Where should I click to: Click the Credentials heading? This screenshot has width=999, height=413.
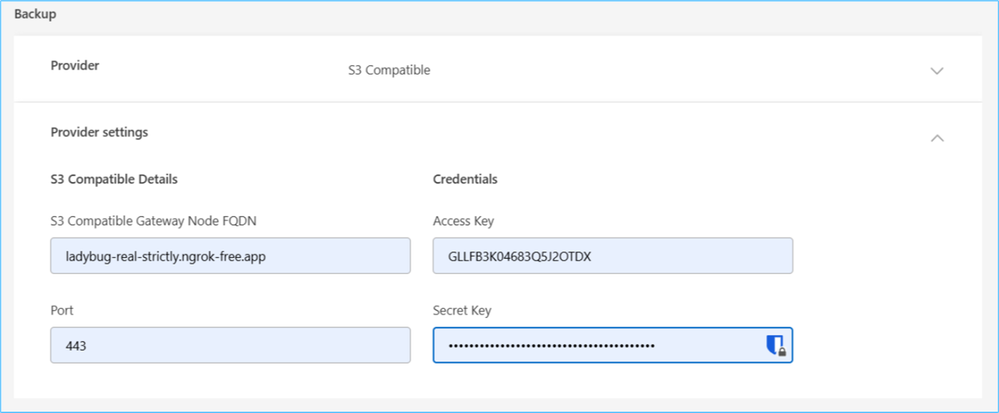click(465, 180)
